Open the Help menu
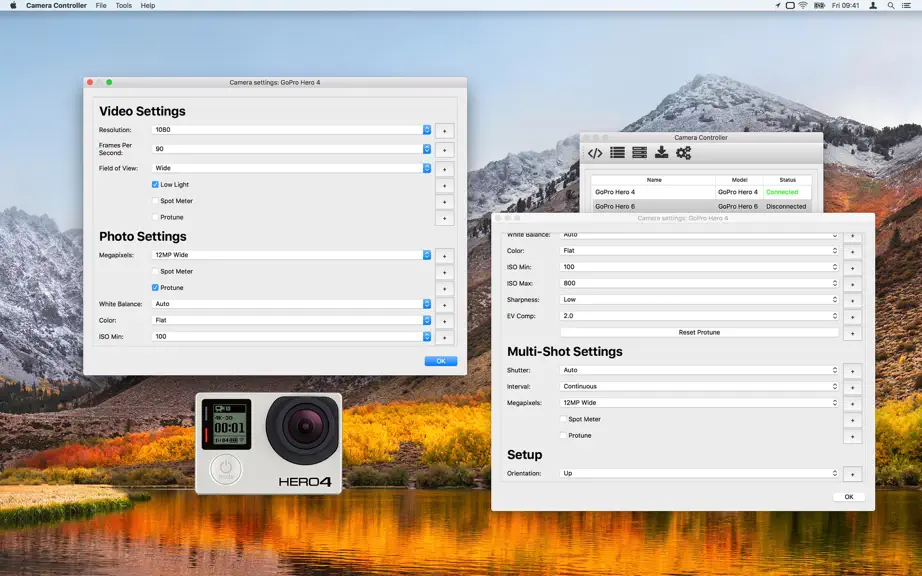The height and width of the screenshot is (576, 922). point(148,5)
